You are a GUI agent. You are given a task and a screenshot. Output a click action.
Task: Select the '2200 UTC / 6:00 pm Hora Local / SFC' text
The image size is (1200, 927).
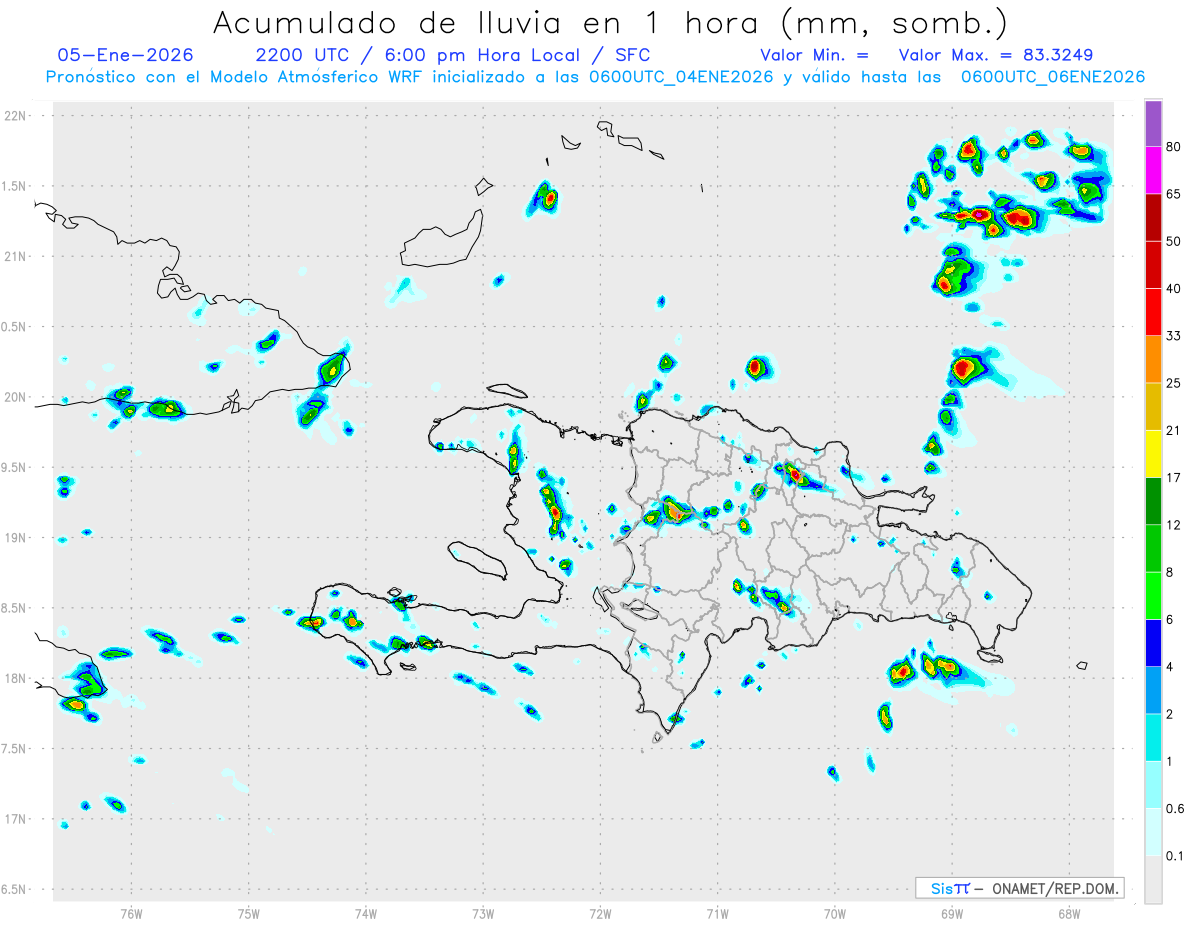453,55
